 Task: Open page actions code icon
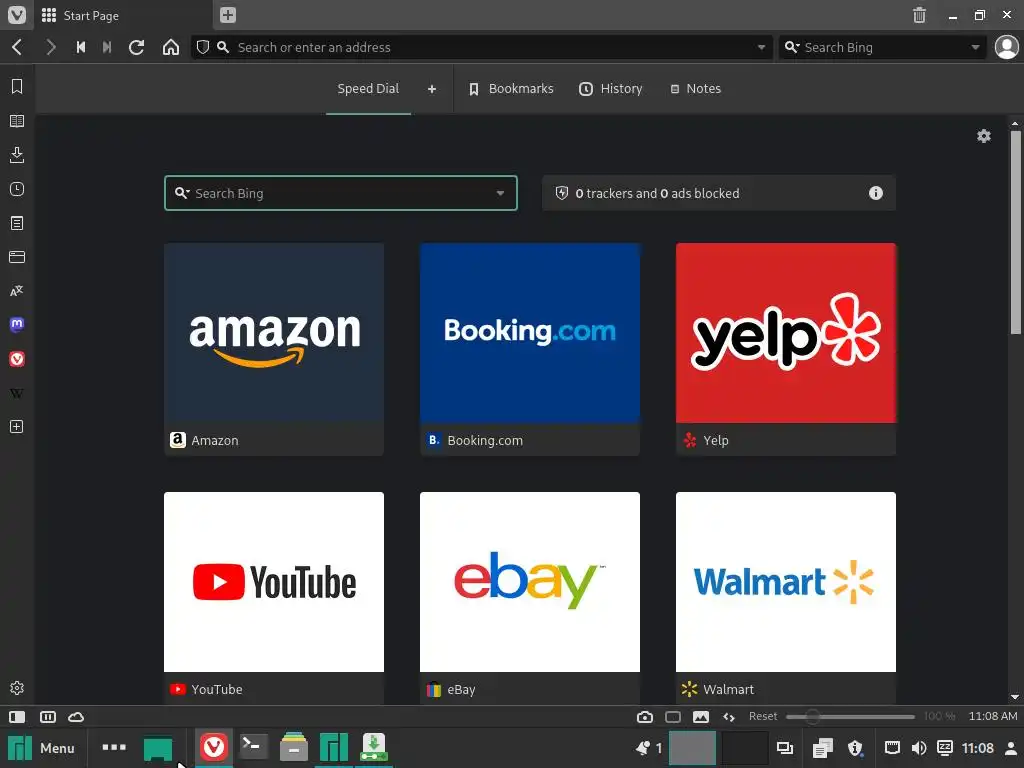729,717
